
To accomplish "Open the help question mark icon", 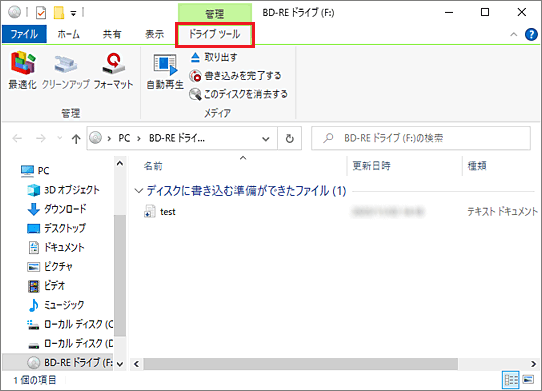I will (531, 34).
